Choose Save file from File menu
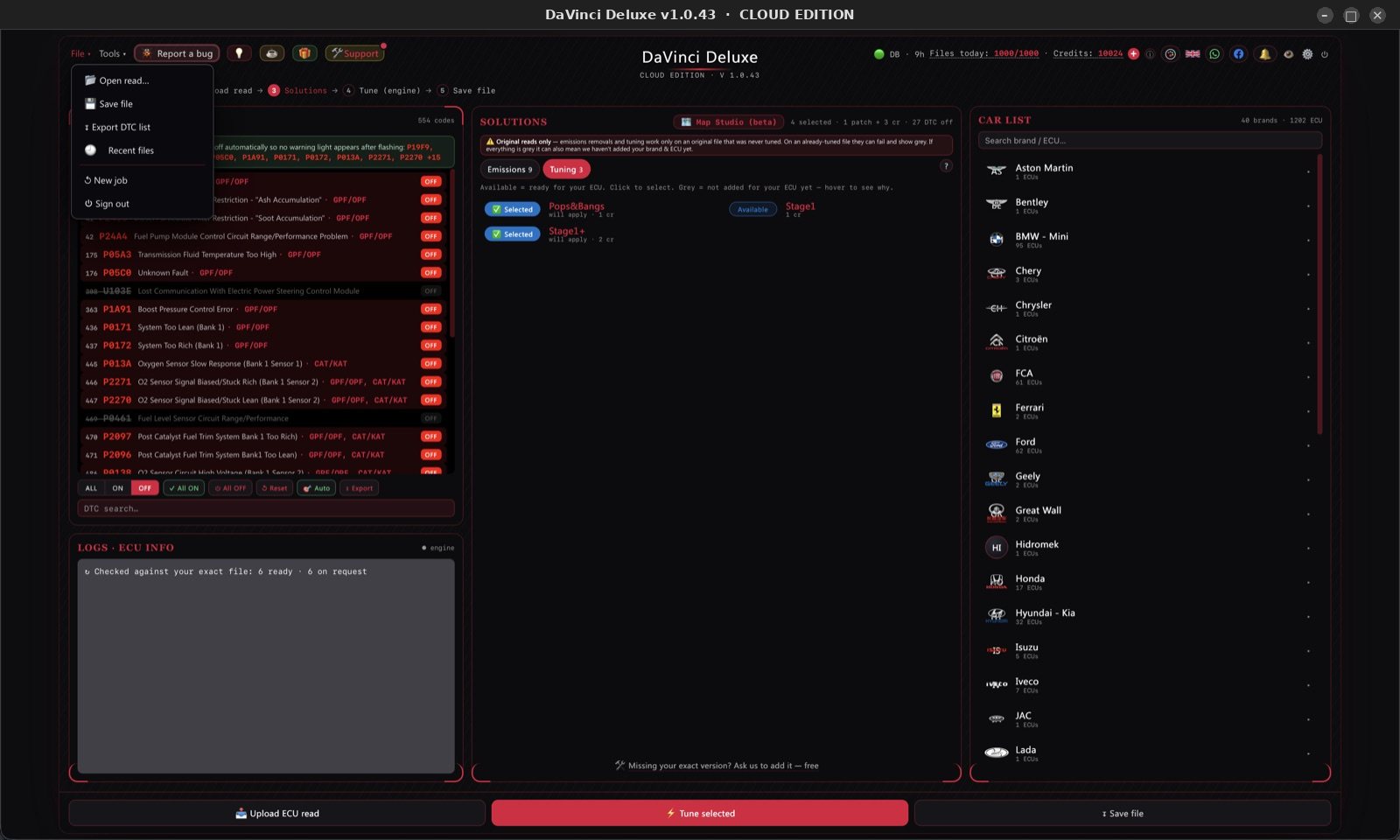 tap(142, 103)
